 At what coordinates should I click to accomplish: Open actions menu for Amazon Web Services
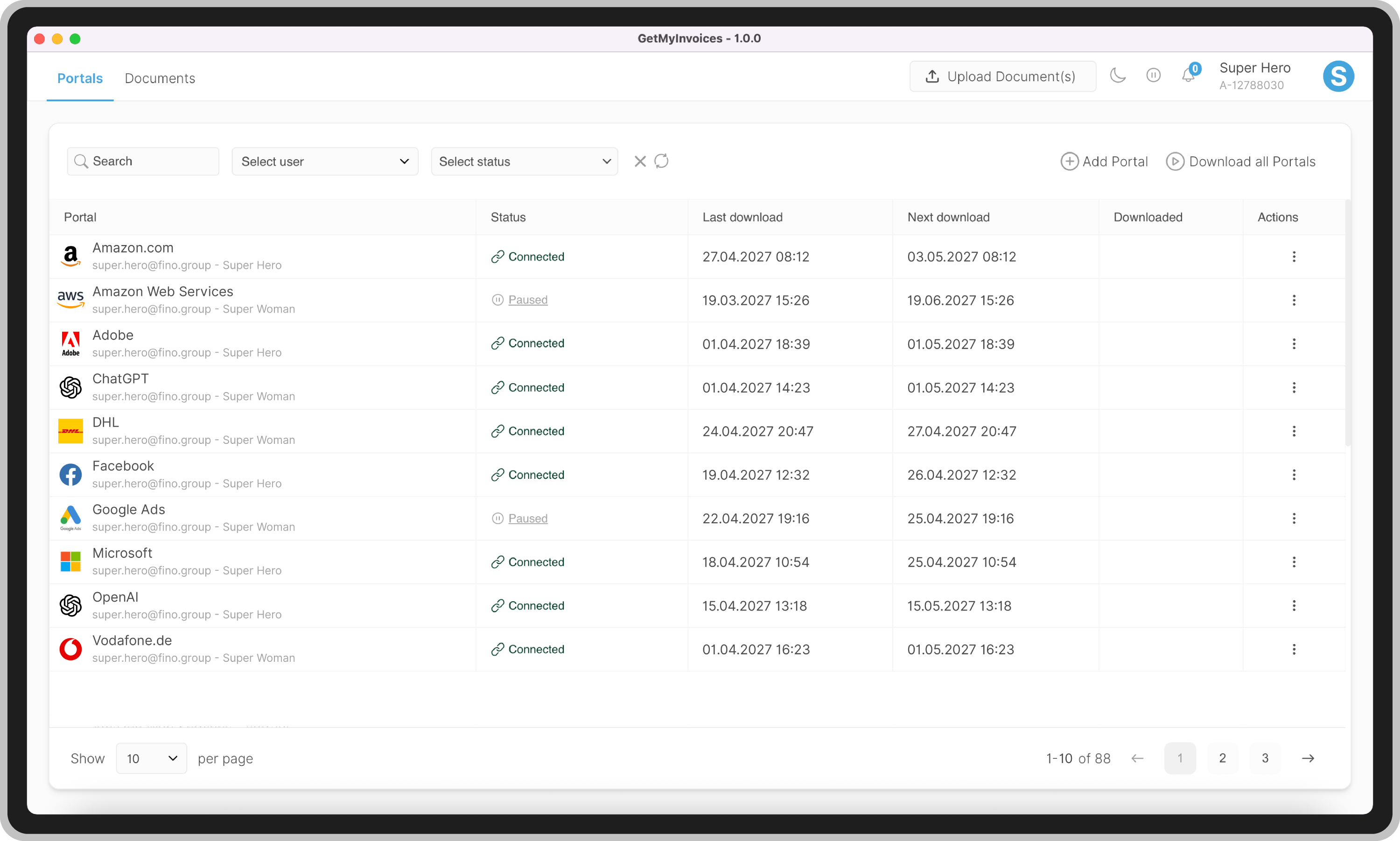point(1294,301)
